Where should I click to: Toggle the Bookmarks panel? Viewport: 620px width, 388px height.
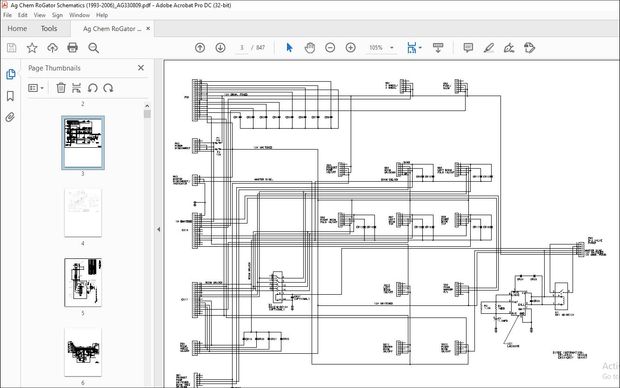click(10, 96)
